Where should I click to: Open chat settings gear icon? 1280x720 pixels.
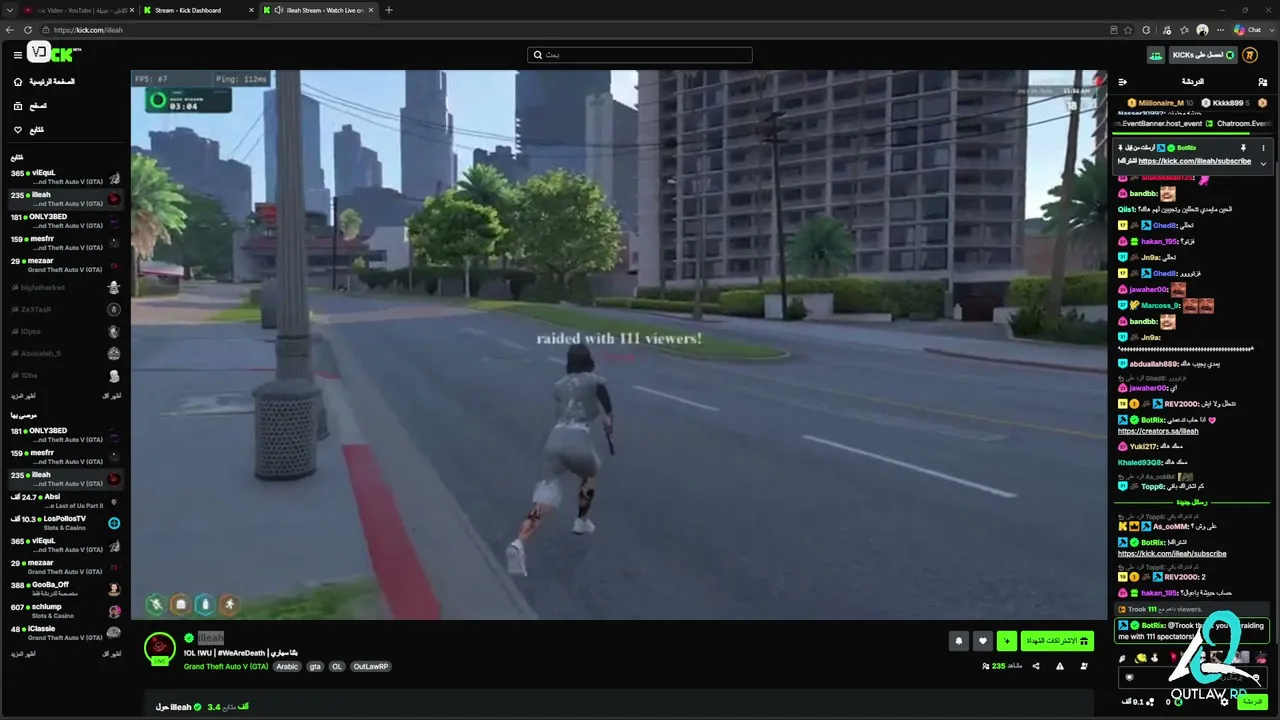pyautogui.click(x=1225, y=702)
